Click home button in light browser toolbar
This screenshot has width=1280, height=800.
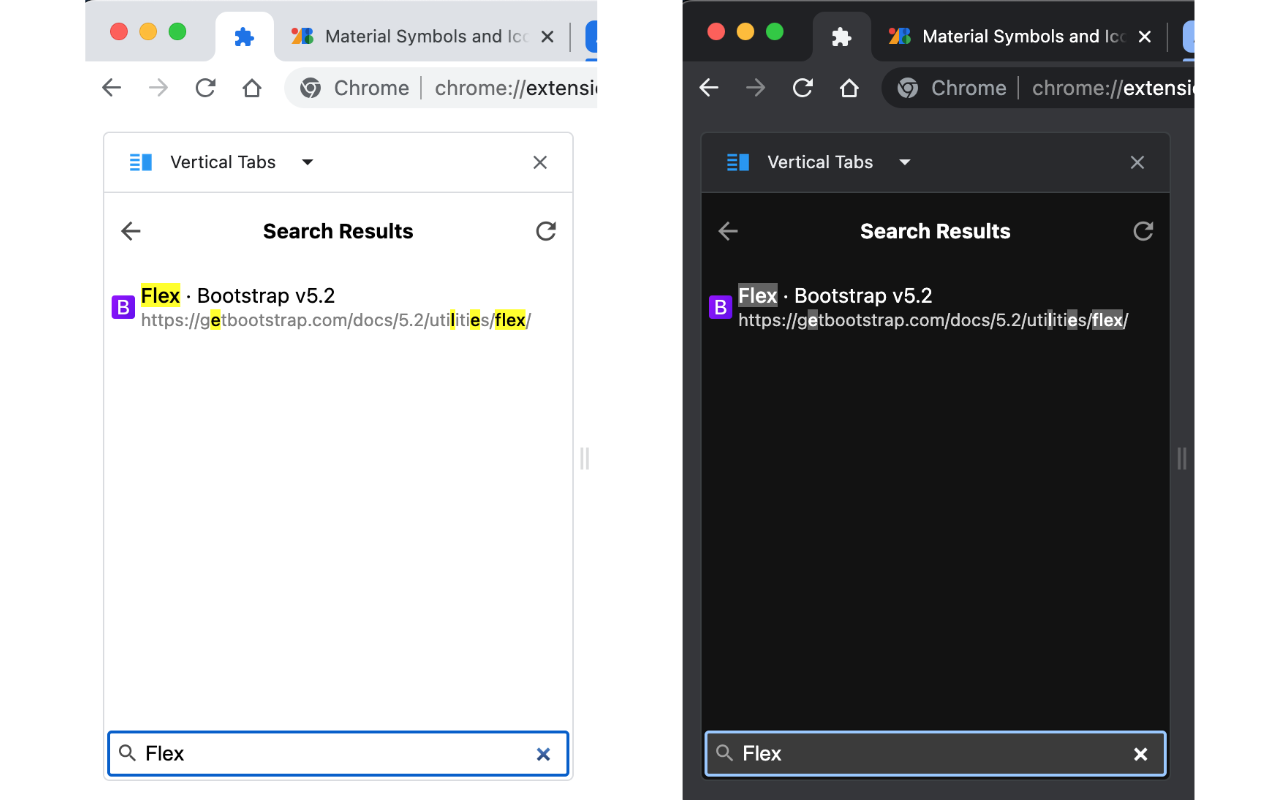pyautogui.click(x=252, y=88)
